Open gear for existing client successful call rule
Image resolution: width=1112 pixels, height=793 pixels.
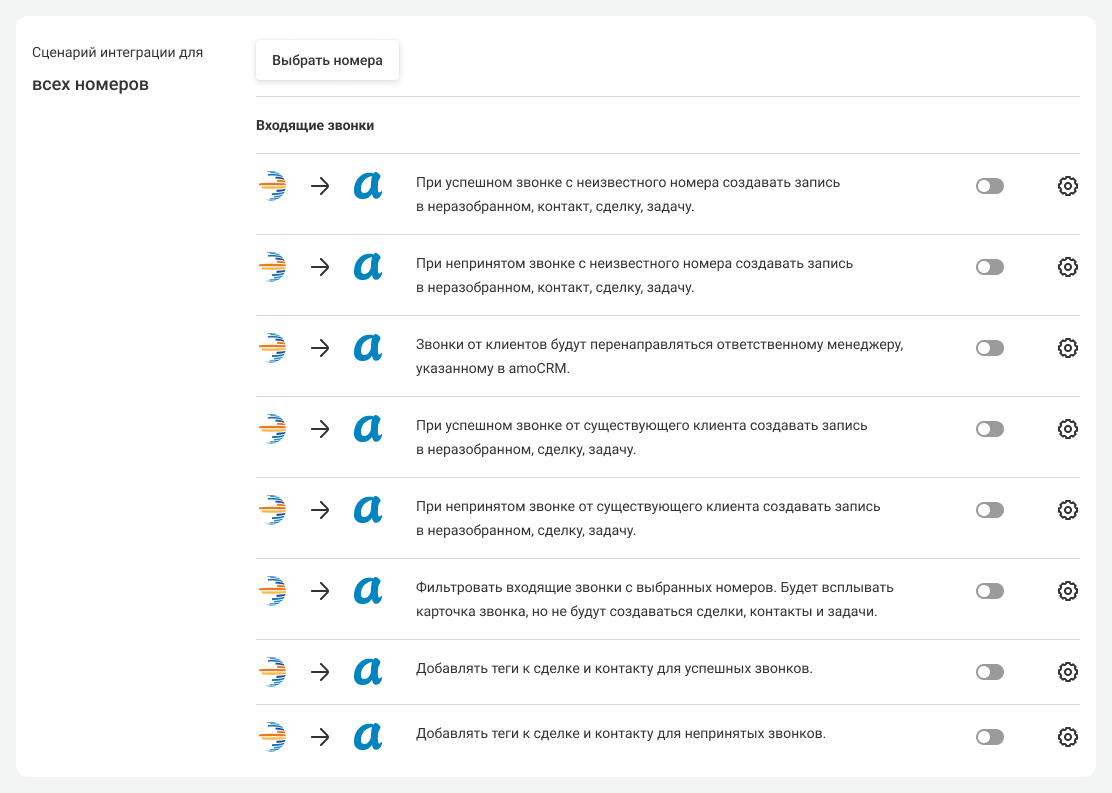1067,429
